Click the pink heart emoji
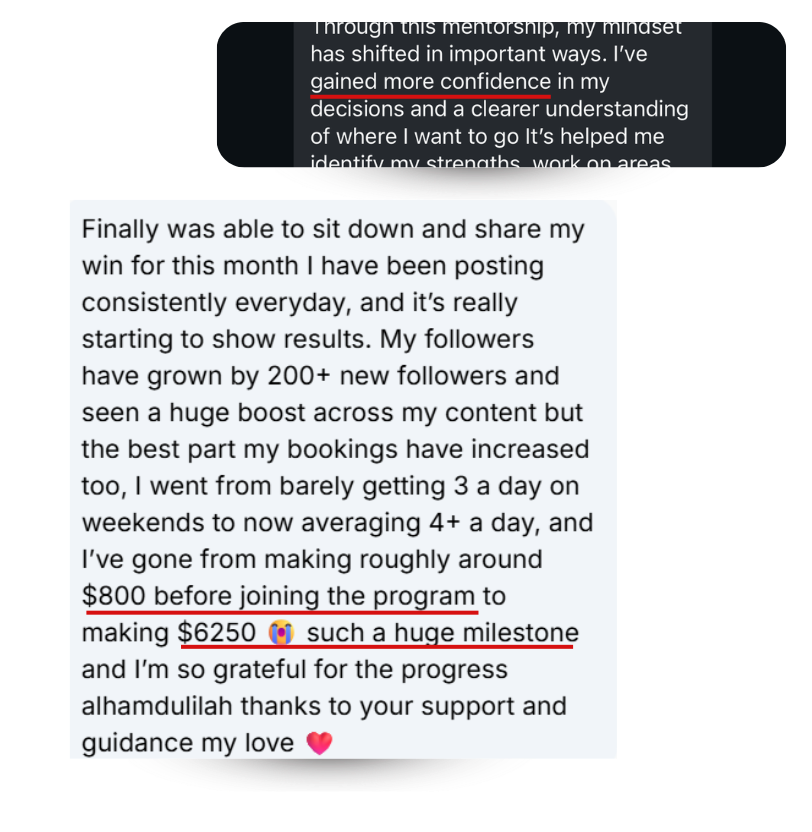The width and height of the screenshot is (812, 832). [319, 743]
